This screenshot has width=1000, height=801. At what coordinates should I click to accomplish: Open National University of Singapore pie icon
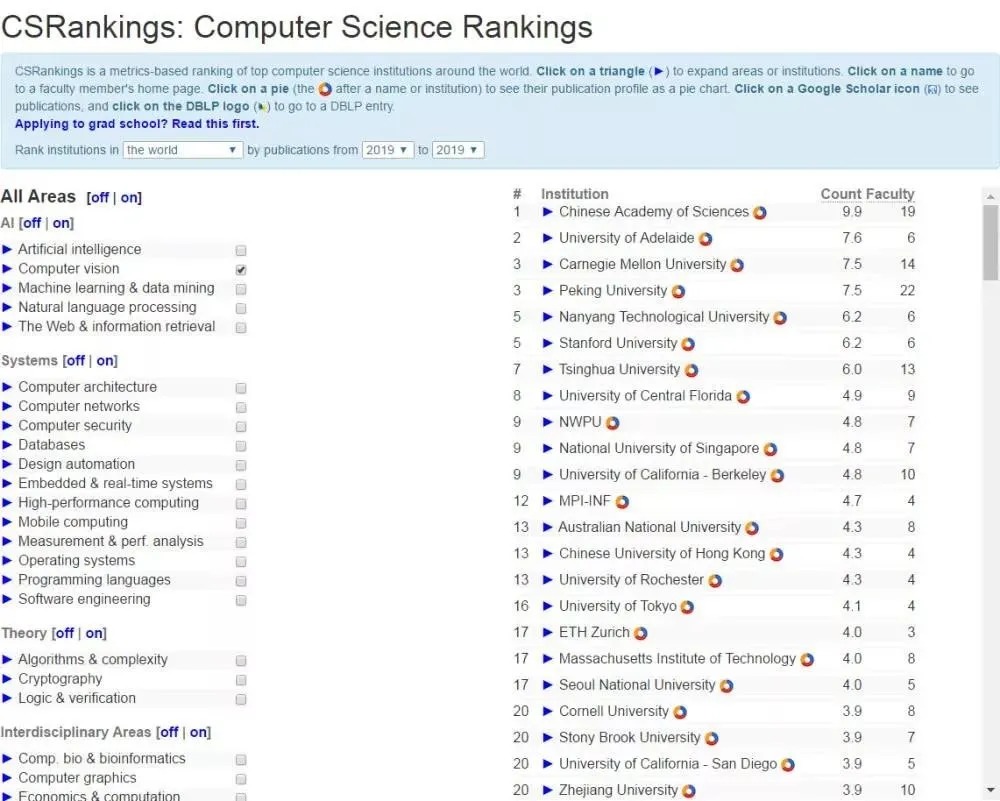point(770,450)
